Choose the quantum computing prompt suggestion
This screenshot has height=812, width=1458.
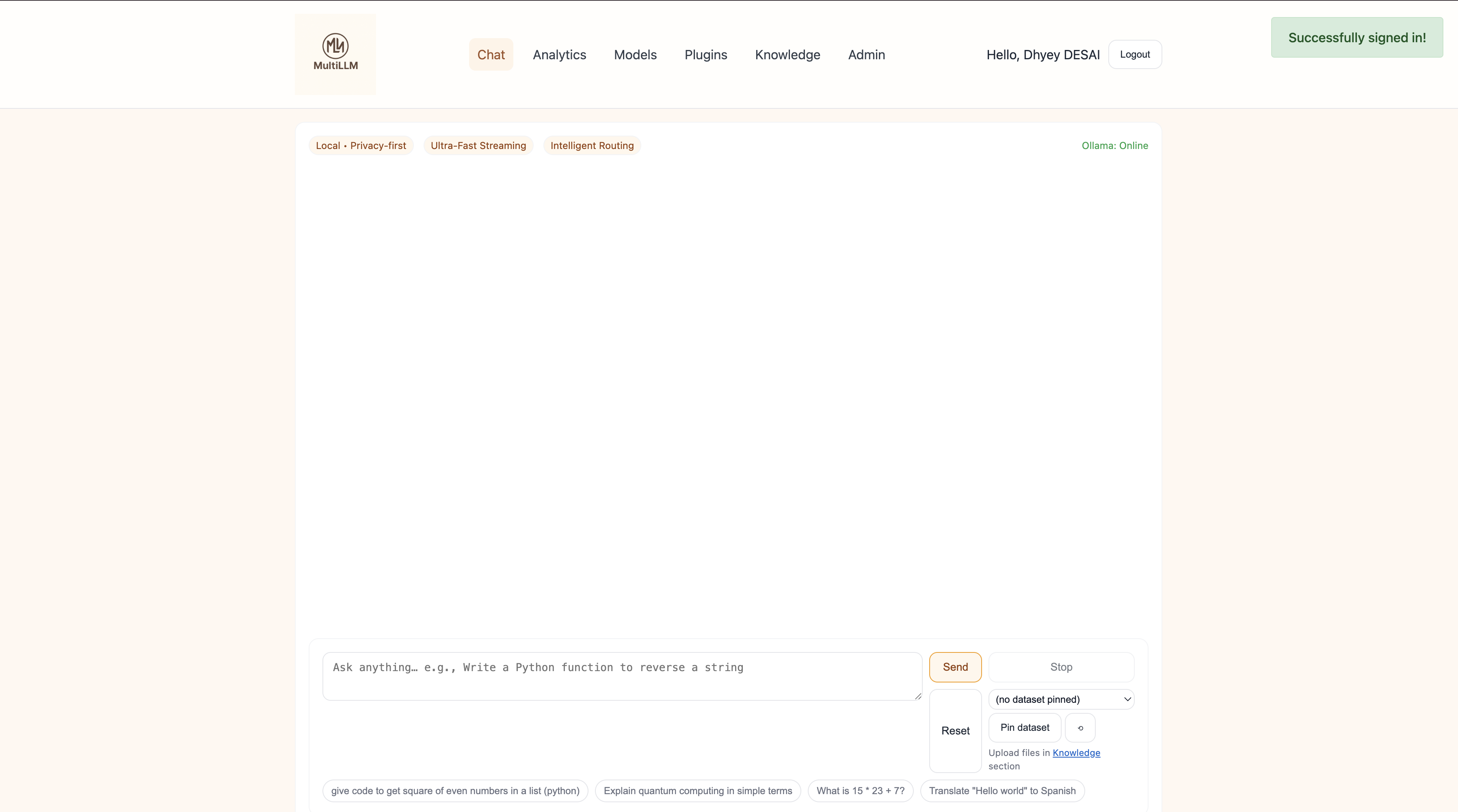697,790
